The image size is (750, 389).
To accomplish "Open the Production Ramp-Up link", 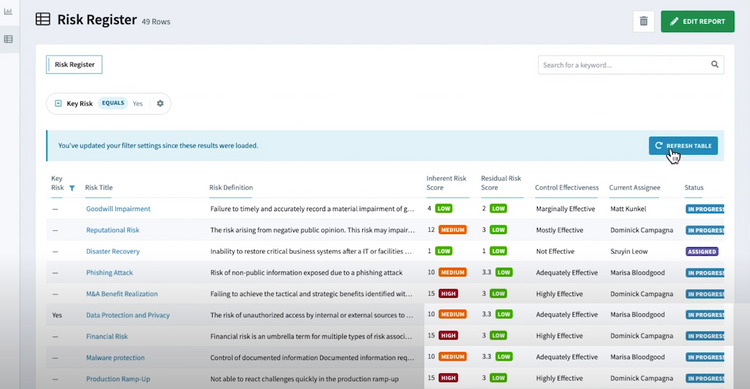I will (118, 379).
